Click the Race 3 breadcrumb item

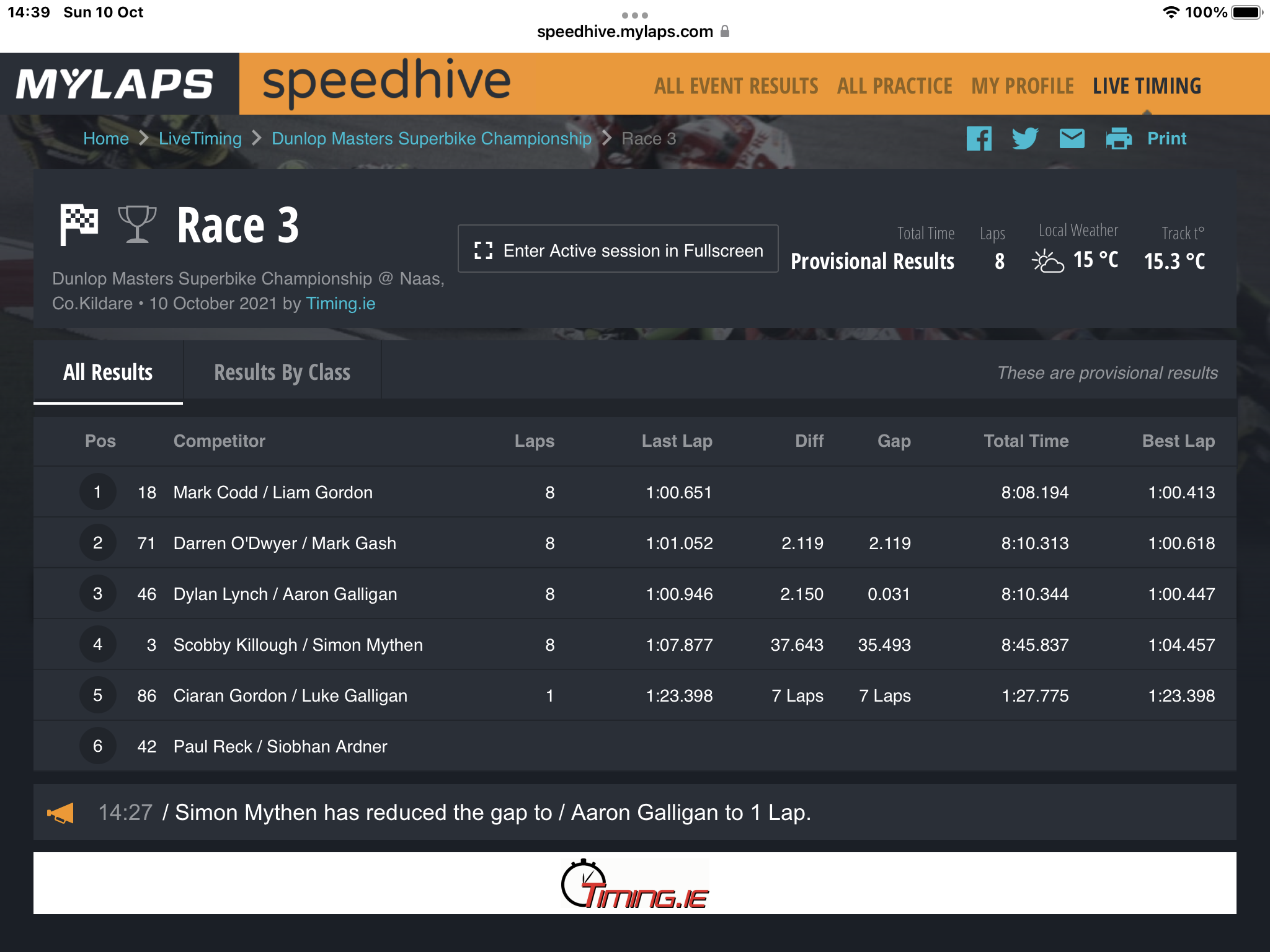point(649,138)
